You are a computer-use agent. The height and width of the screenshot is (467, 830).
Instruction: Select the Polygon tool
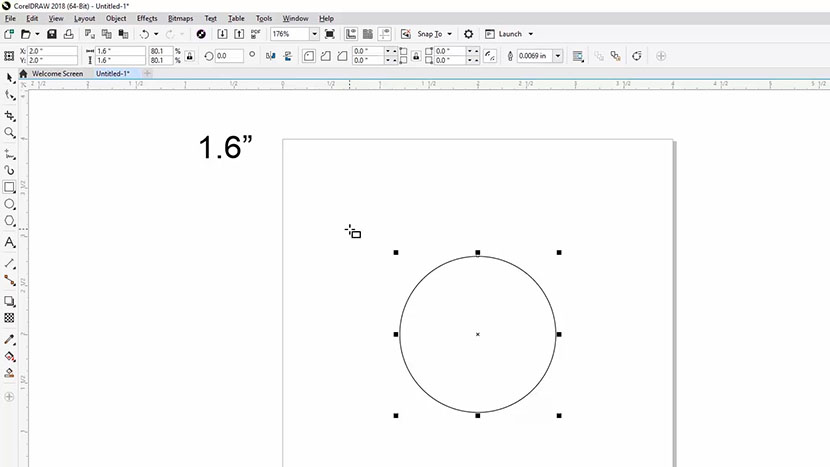[x=10, y=221]
